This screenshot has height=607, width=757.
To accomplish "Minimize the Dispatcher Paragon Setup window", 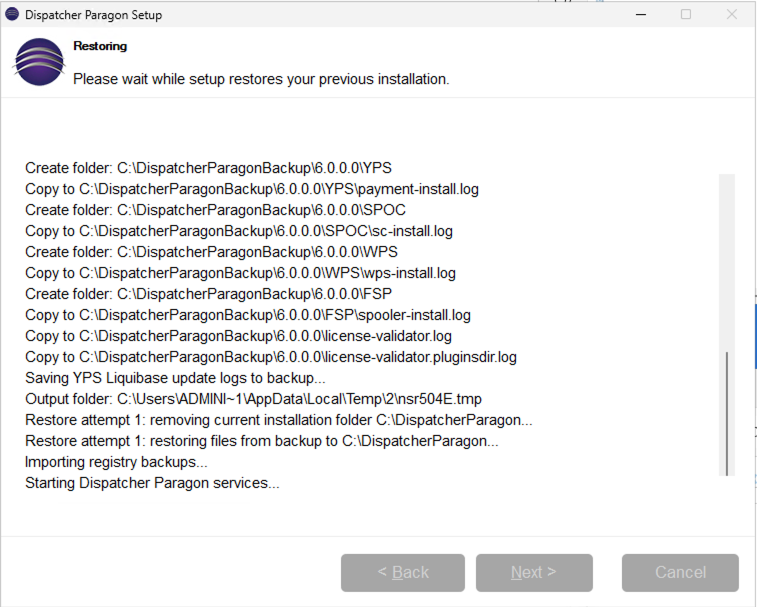I will coord(641,14).
